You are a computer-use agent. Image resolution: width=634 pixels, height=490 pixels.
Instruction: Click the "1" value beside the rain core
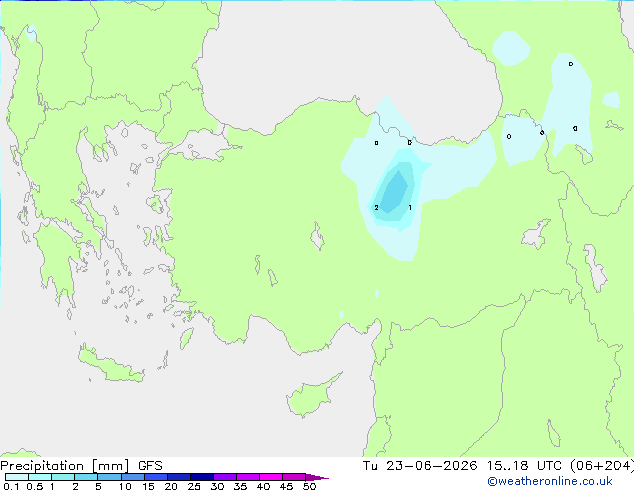[410, 207]
